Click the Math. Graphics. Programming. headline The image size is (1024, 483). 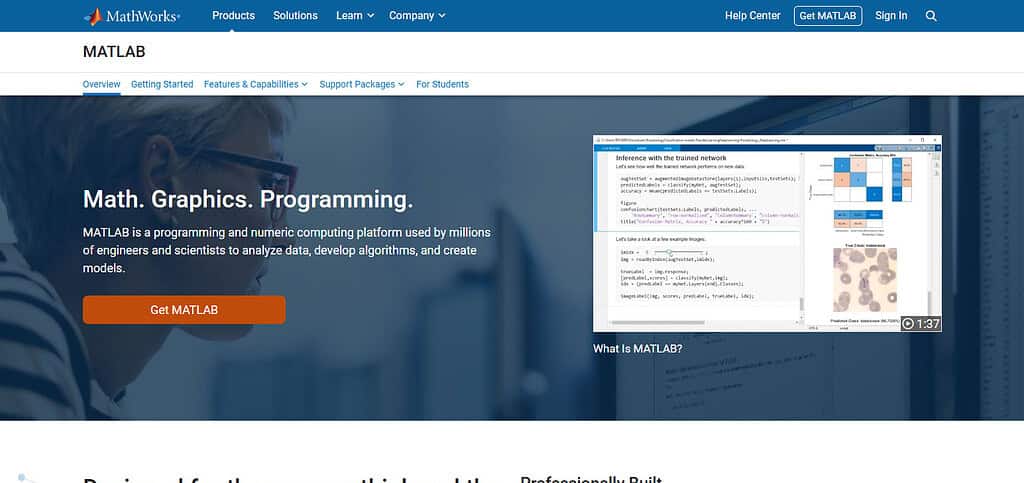[x=248, y=200]
